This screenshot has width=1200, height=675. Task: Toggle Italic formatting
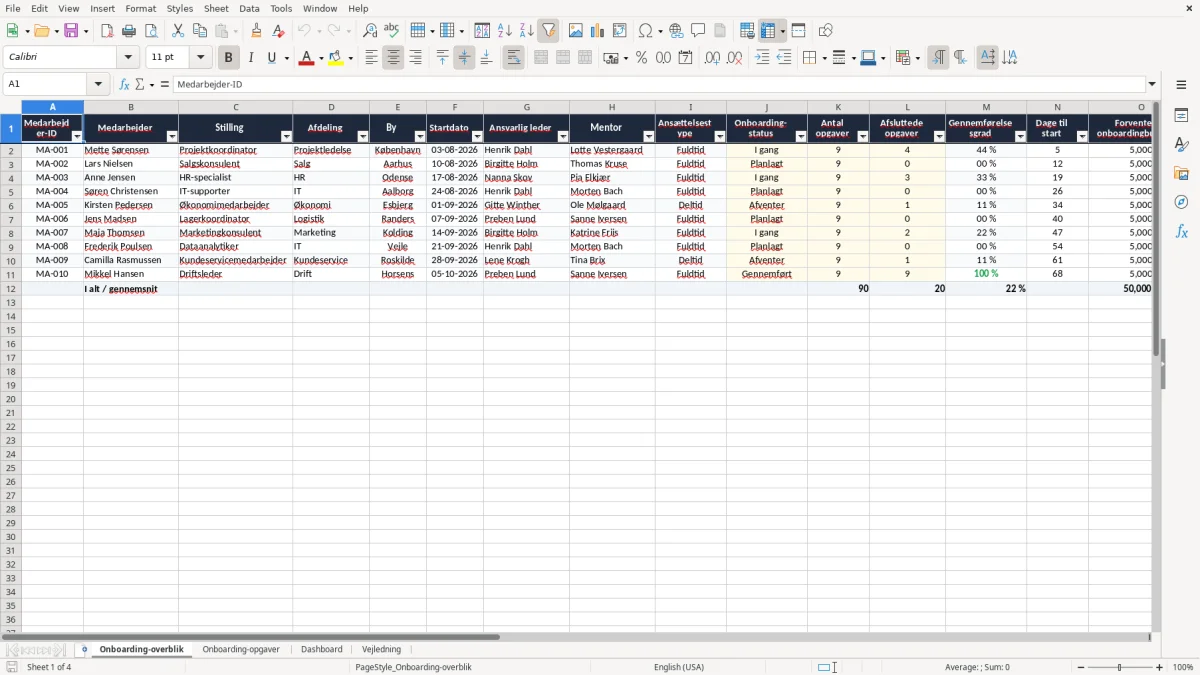coord(250,58)
